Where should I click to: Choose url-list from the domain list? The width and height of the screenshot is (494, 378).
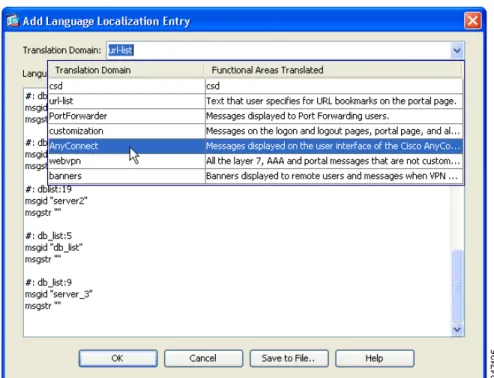256,101
